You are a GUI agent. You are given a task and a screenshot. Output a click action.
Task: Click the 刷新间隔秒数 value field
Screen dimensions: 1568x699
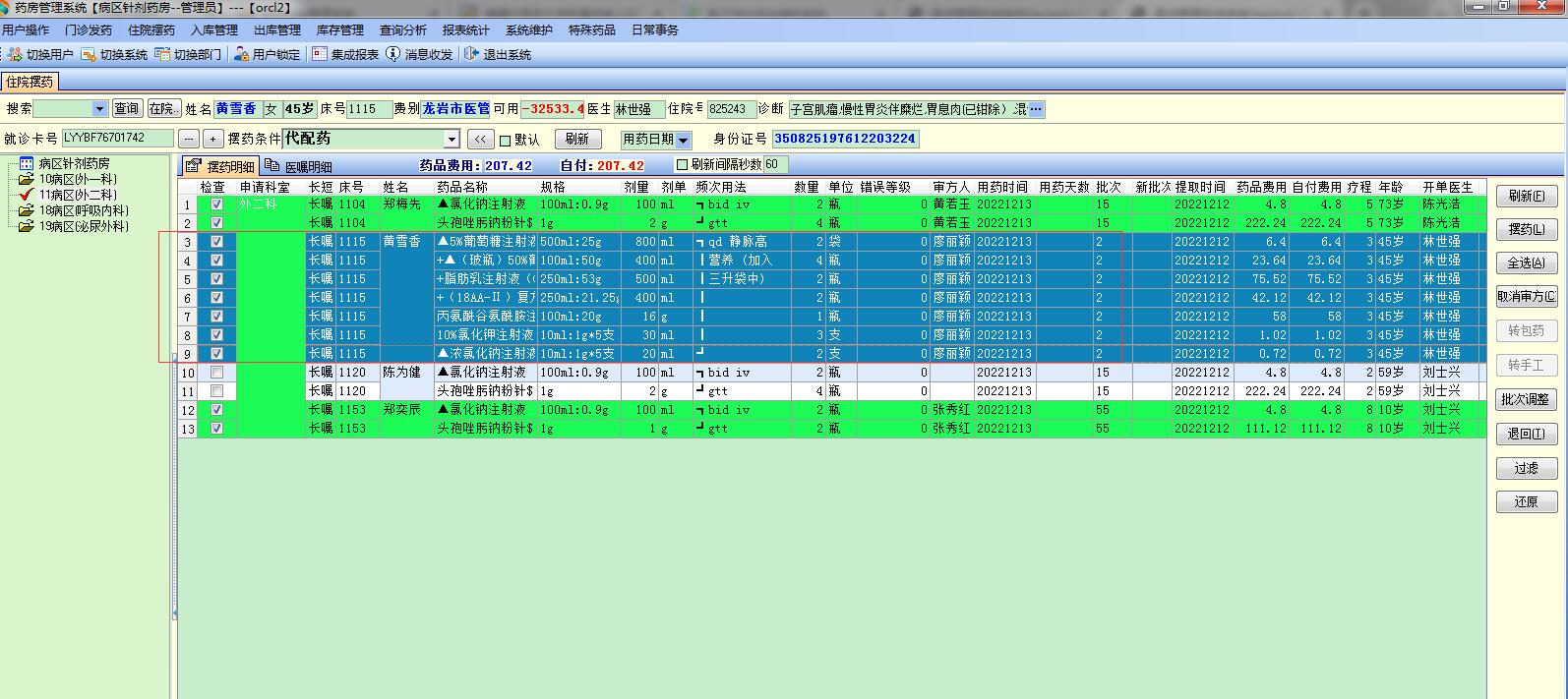(x=775, y=165)
